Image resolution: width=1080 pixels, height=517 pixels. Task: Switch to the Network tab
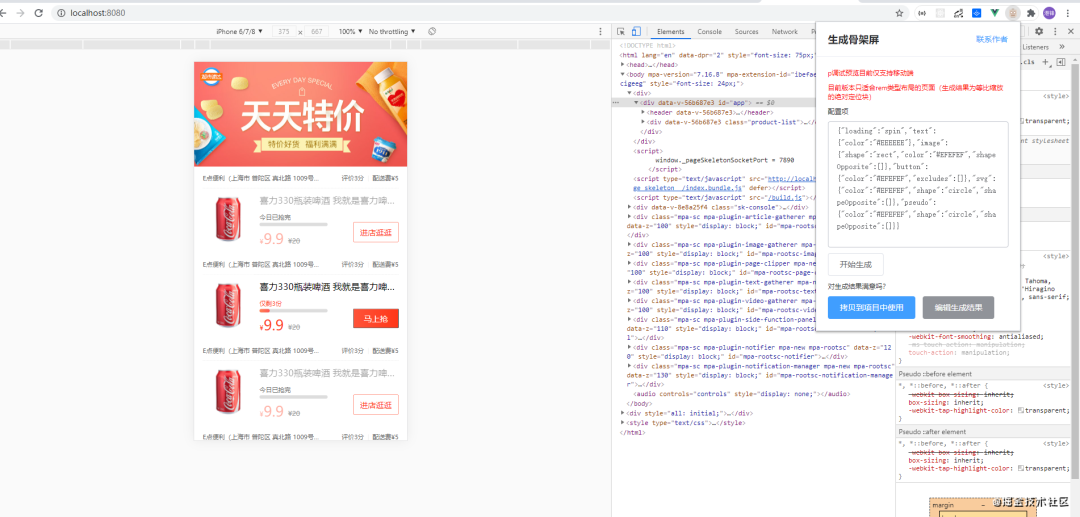[785, 32]
